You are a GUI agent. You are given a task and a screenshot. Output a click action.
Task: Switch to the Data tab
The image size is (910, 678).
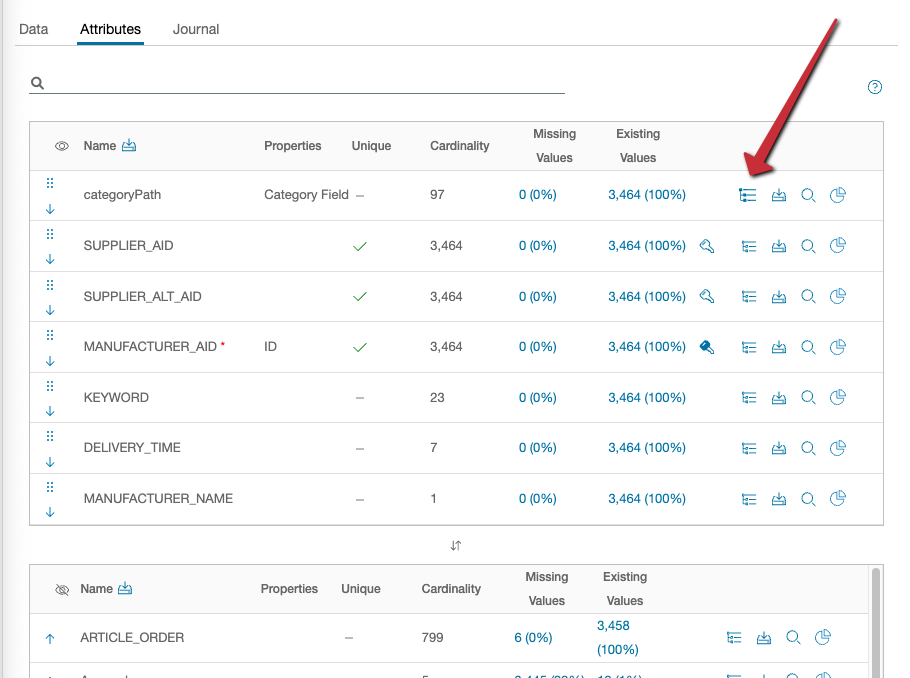[x=33, y=29]
